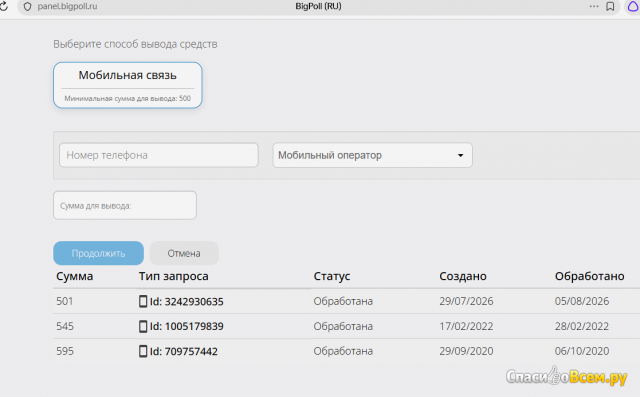This screenshot has width=640, height=397.
Task: Click the amount 545 cell
Action: pyautogui.click(x=64, y=326)
